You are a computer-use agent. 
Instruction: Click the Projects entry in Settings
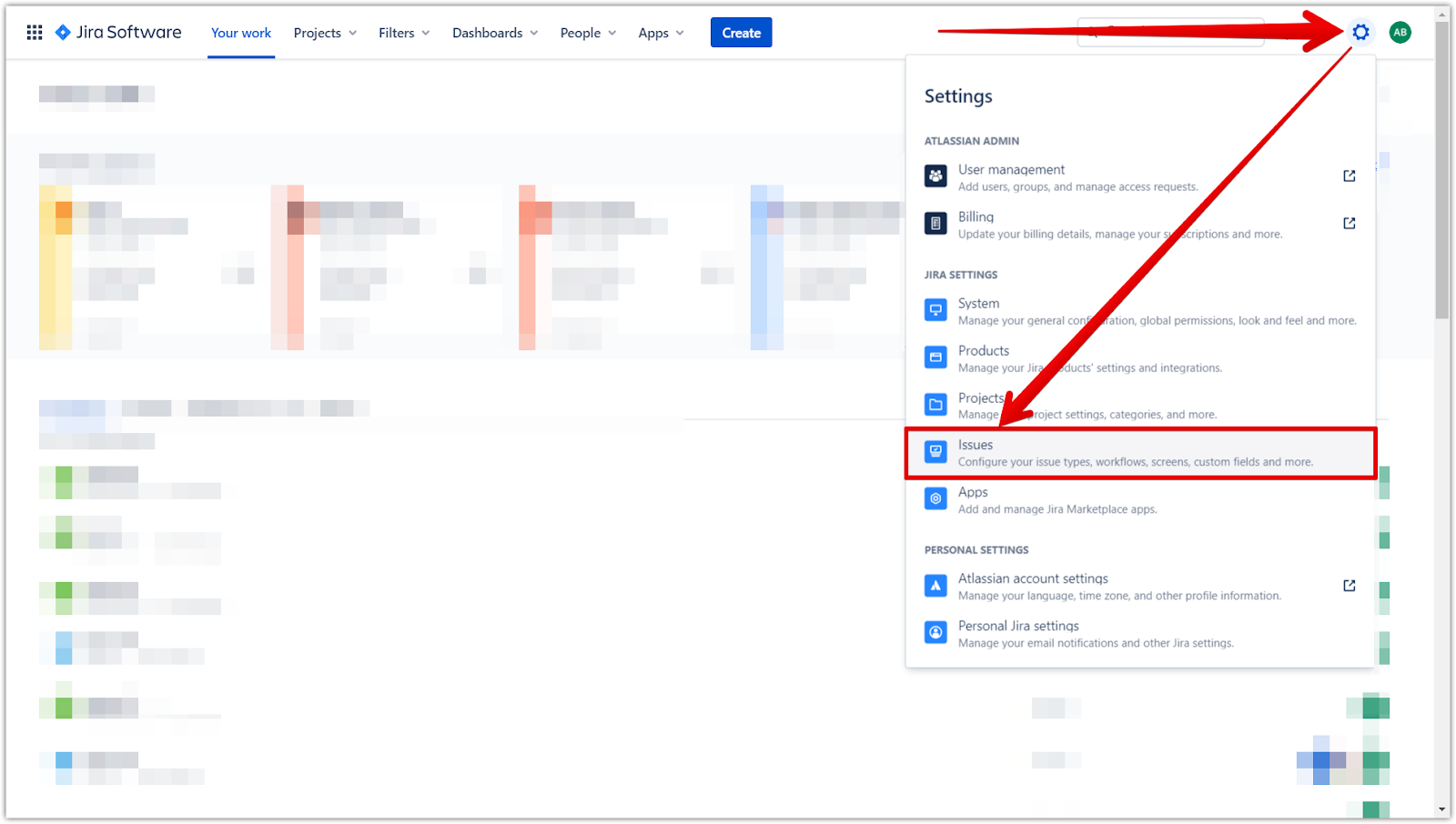[1140, 405]
